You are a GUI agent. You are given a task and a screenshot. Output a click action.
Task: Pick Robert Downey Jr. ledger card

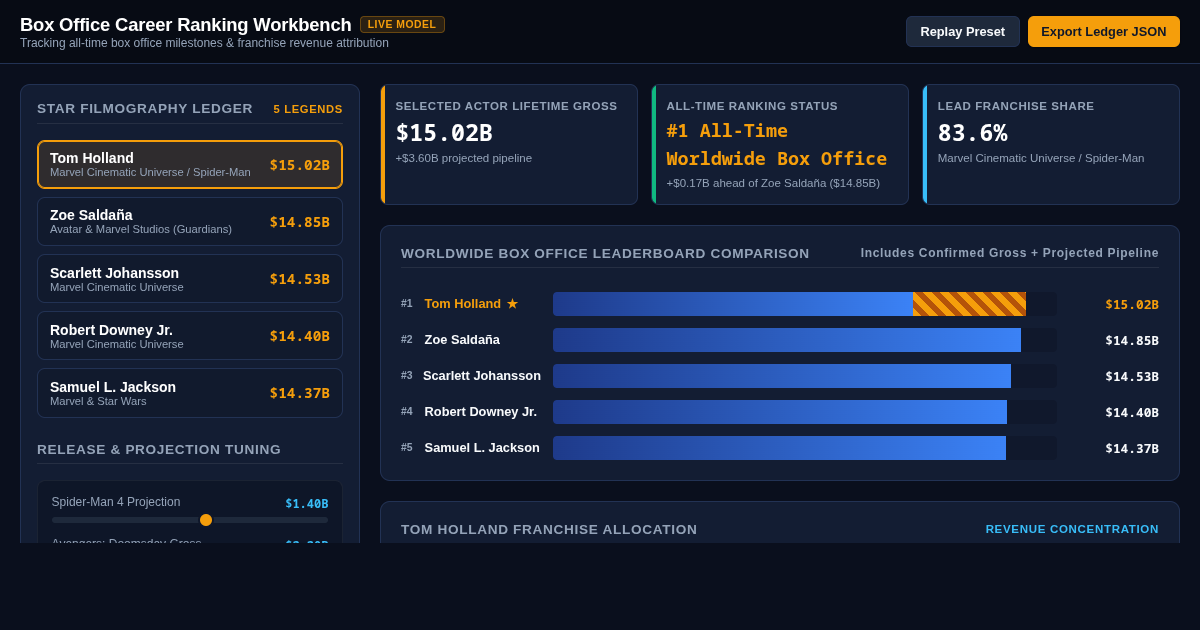click(190, 335)
